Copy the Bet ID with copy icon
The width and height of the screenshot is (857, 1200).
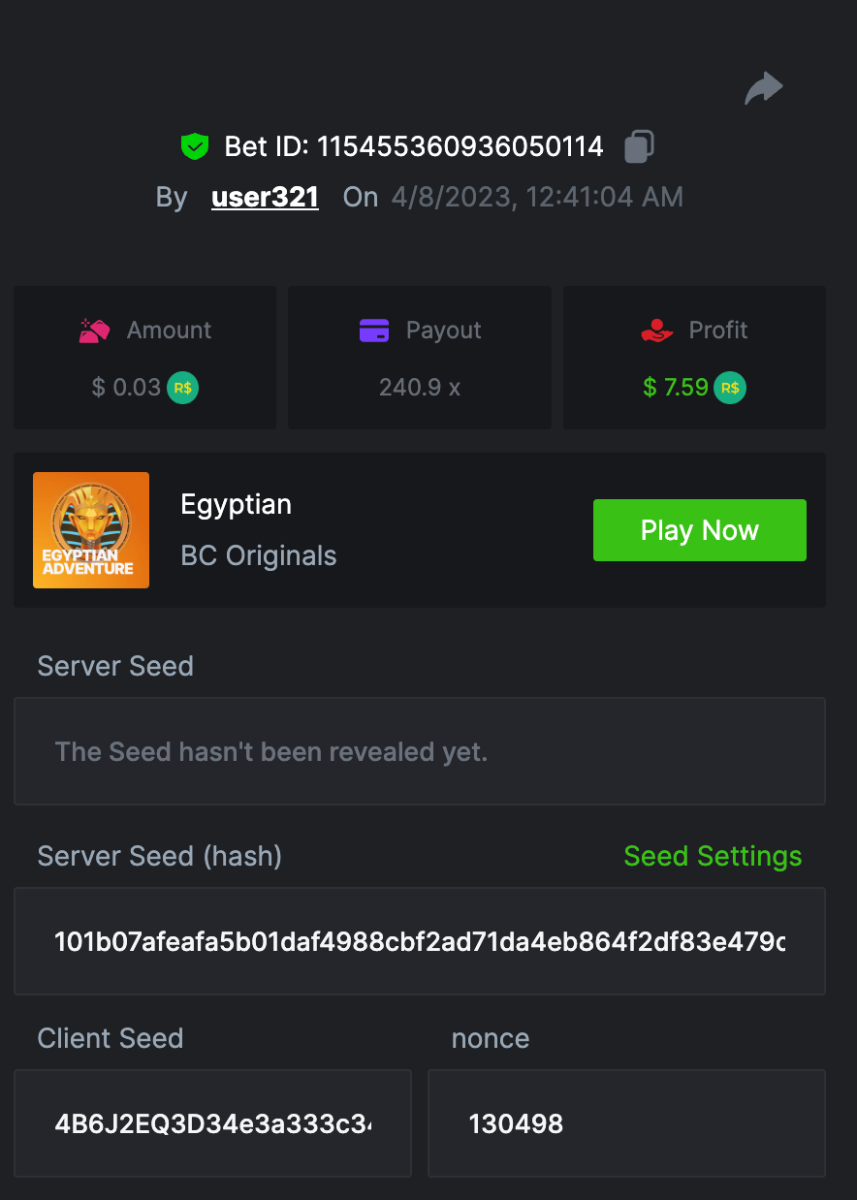point(639,147)
